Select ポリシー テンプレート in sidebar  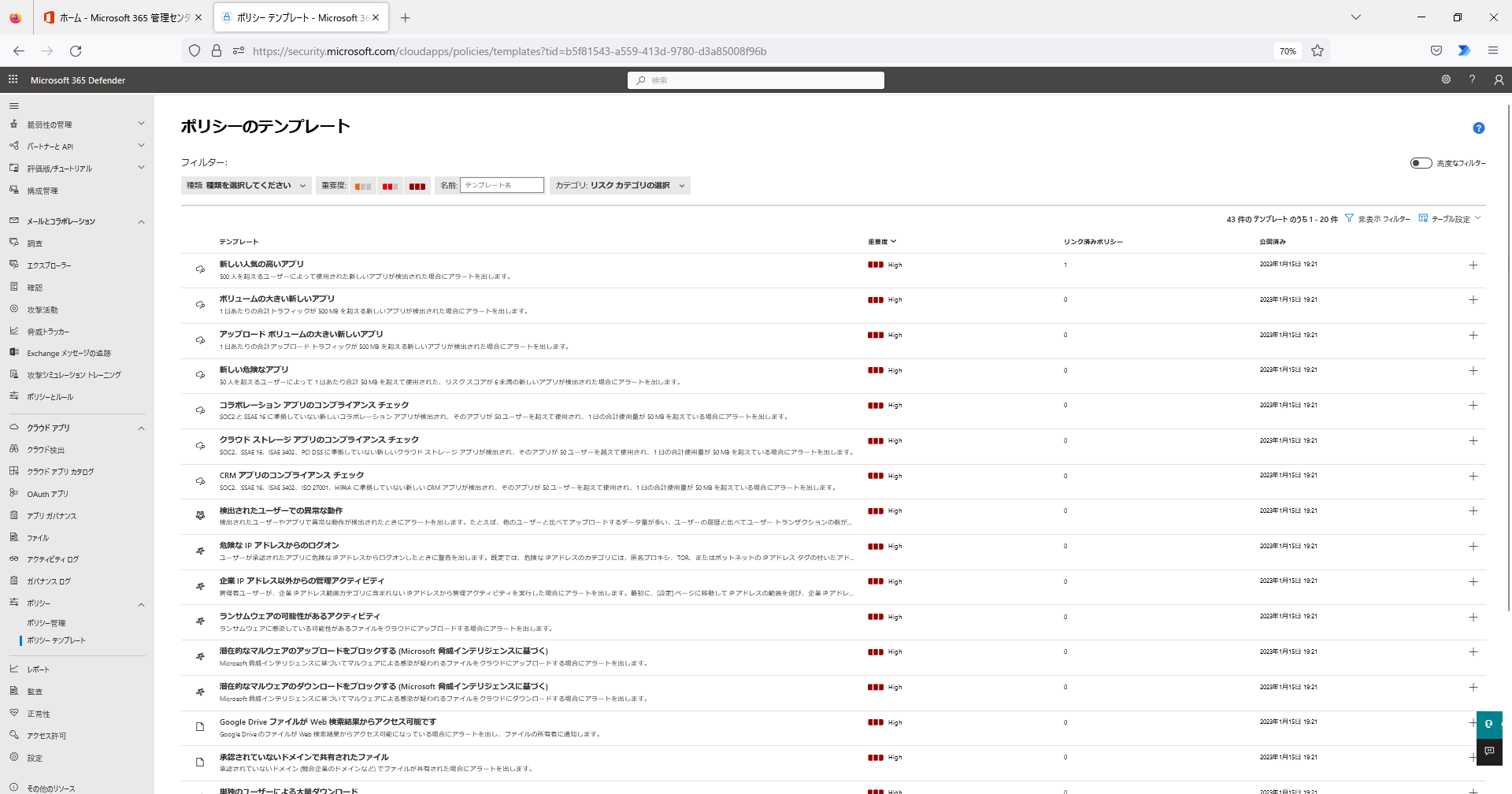pos(56,640)
